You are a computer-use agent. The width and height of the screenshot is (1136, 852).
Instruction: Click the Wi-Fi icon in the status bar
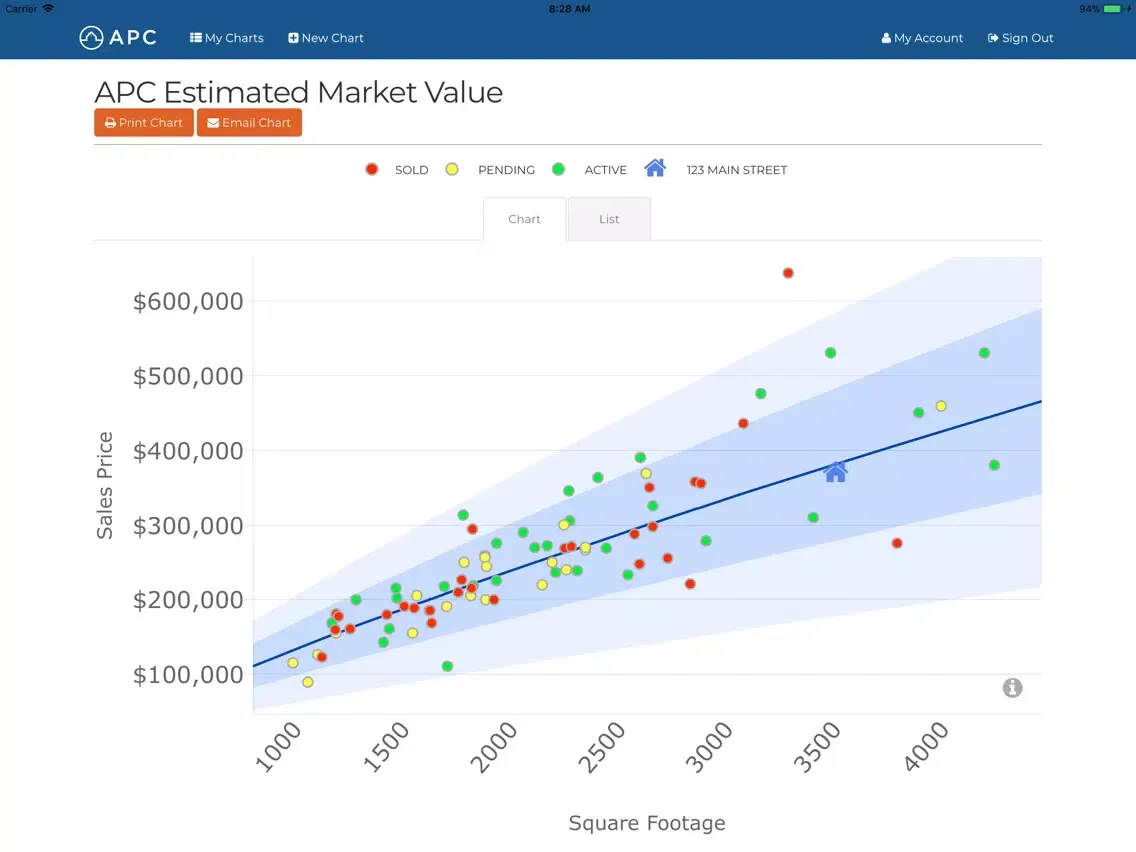point(50,8)
